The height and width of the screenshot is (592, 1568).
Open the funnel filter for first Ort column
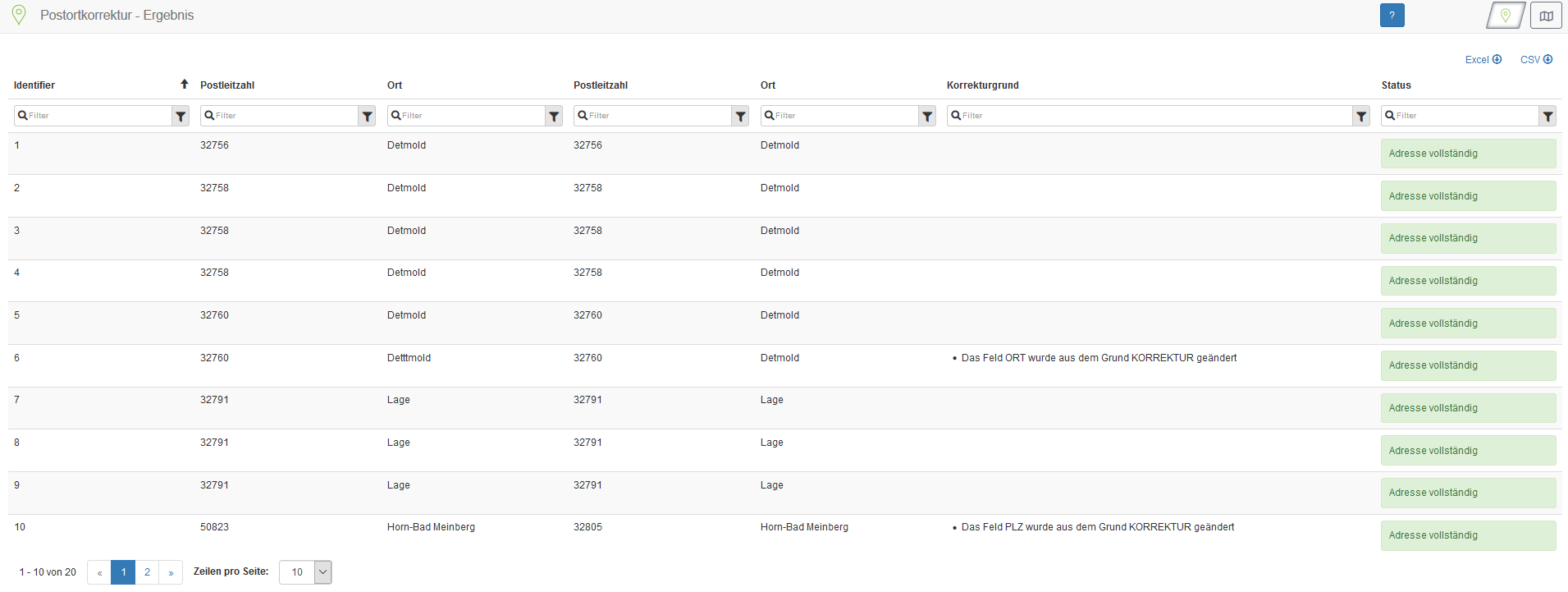554,117
